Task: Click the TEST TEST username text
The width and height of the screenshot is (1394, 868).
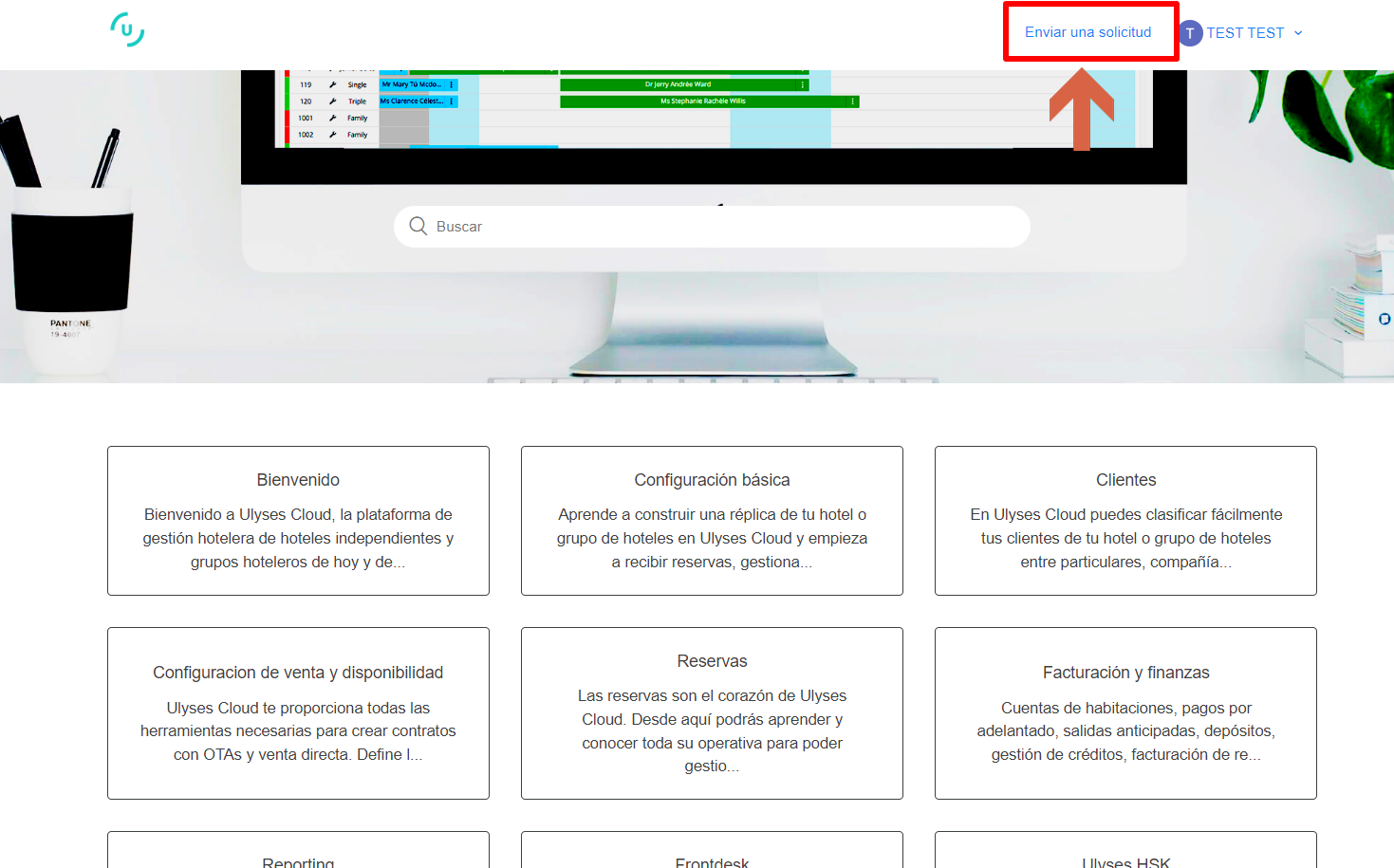Action: 1245,33
